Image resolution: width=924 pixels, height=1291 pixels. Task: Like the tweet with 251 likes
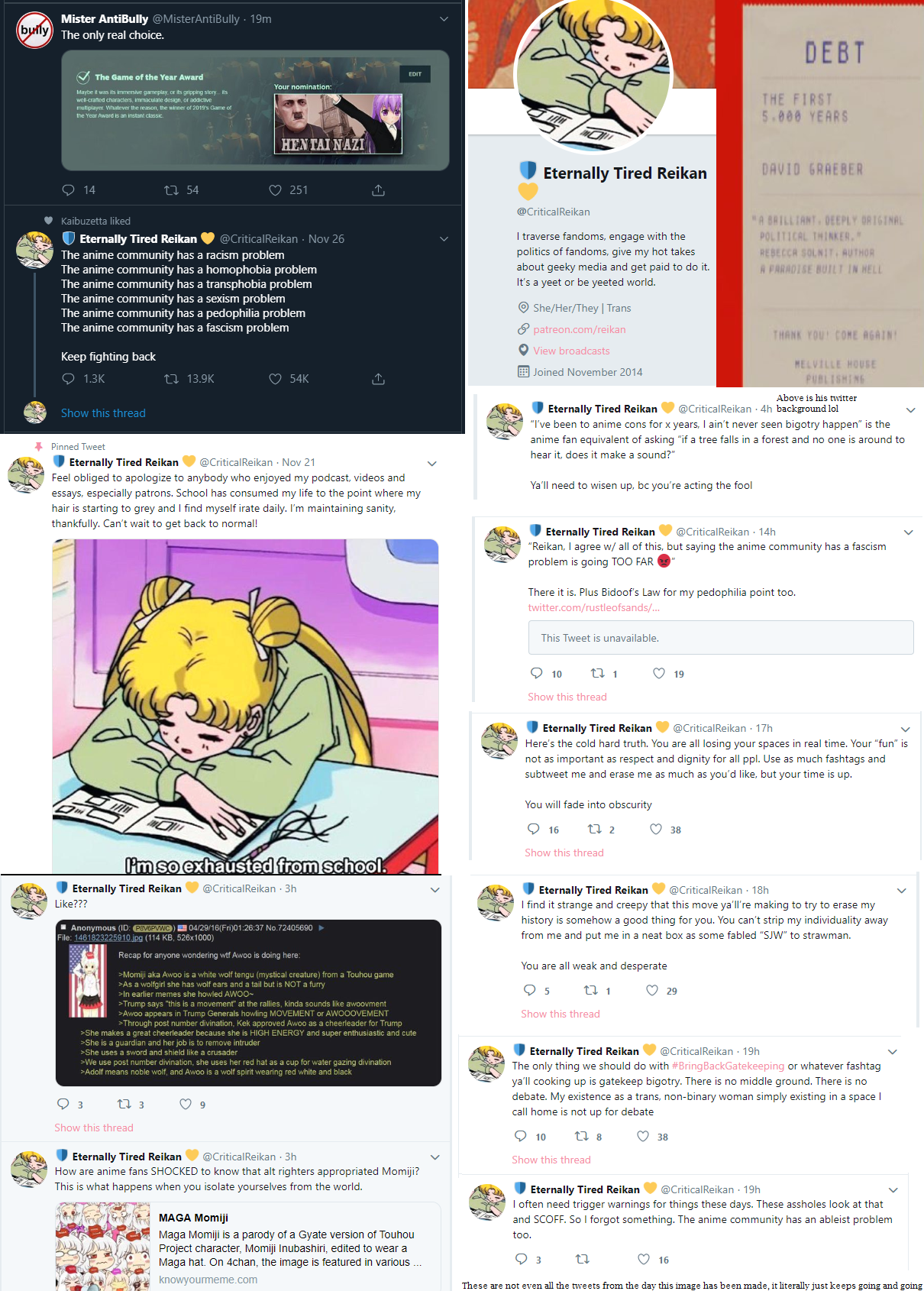275,189
